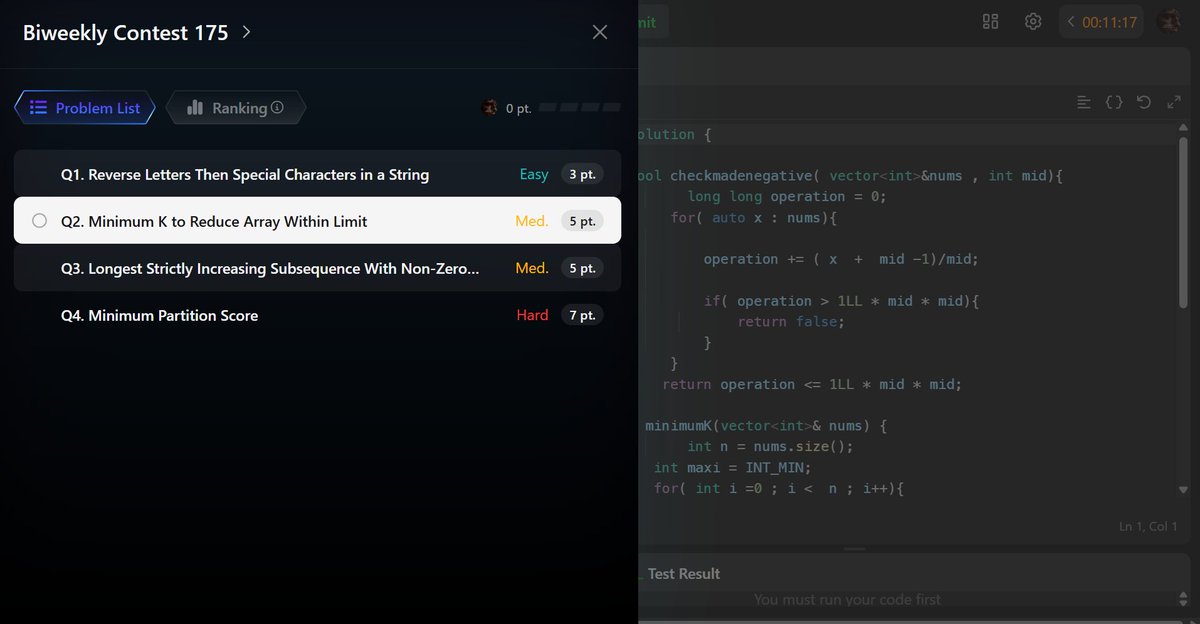The image size is (1200, 624).
Task: Open Q3. Longest Strictly Increasing Subsequence problem
Action: [x=317, y=268]
